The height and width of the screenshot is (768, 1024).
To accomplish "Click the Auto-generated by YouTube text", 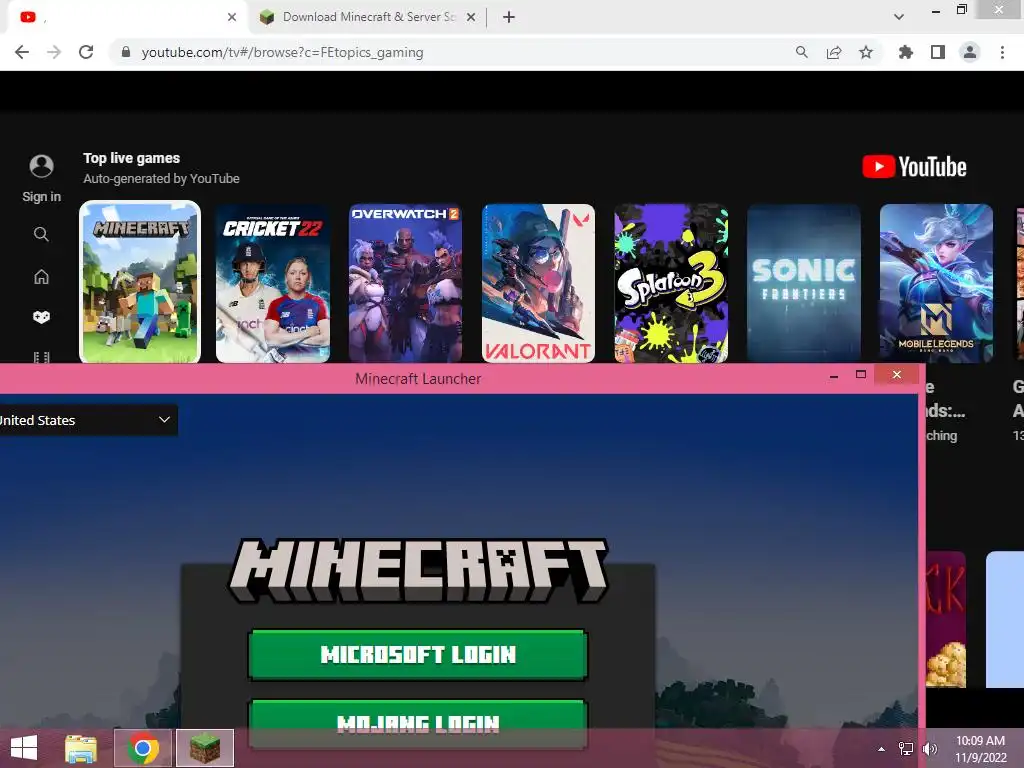I will 161,178.
